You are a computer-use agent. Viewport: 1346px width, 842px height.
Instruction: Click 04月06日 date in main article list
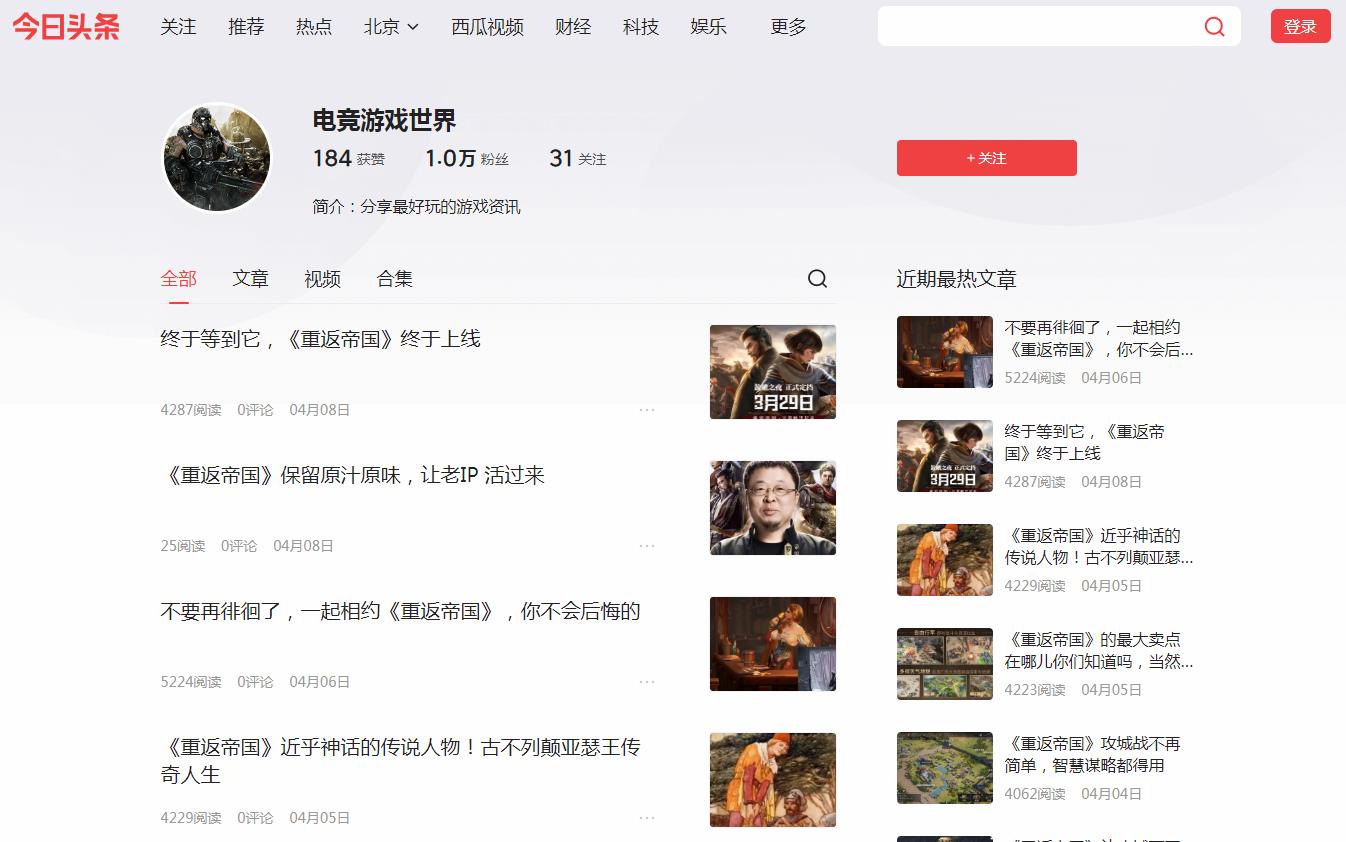point(320,682)
